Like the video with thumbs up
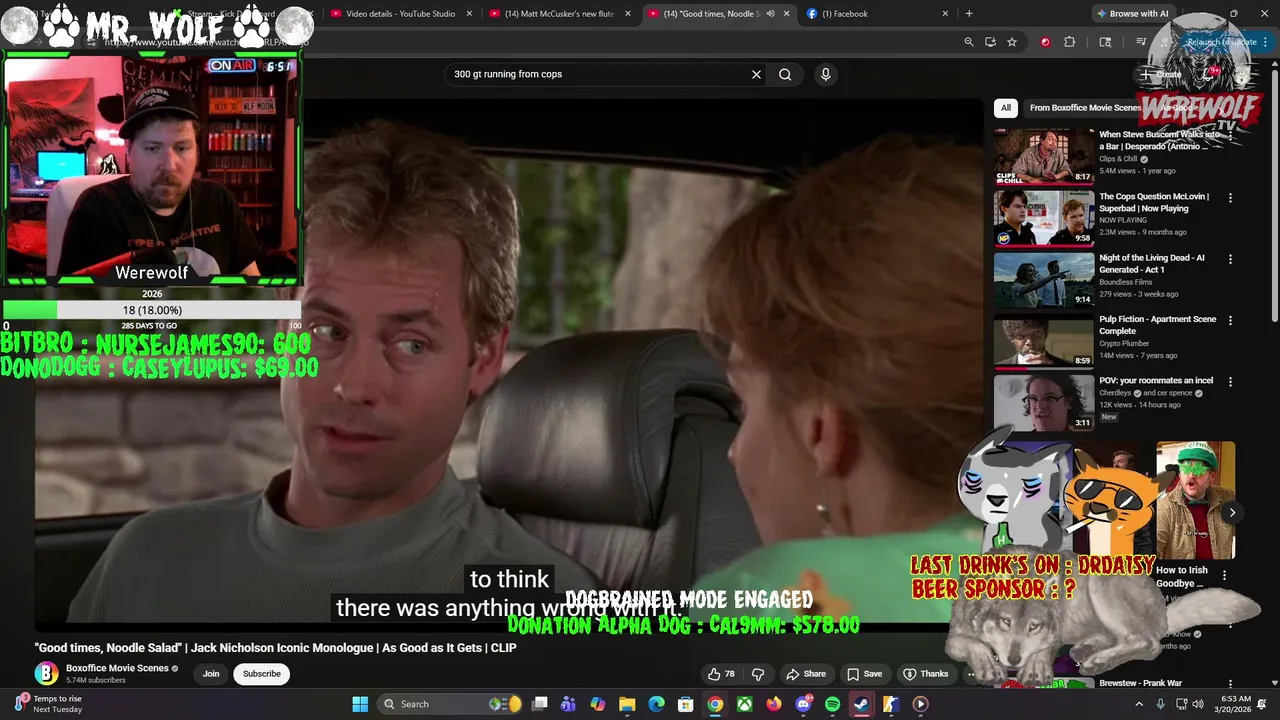Viewport: 1280px width, 720px height. coord(721,674)
